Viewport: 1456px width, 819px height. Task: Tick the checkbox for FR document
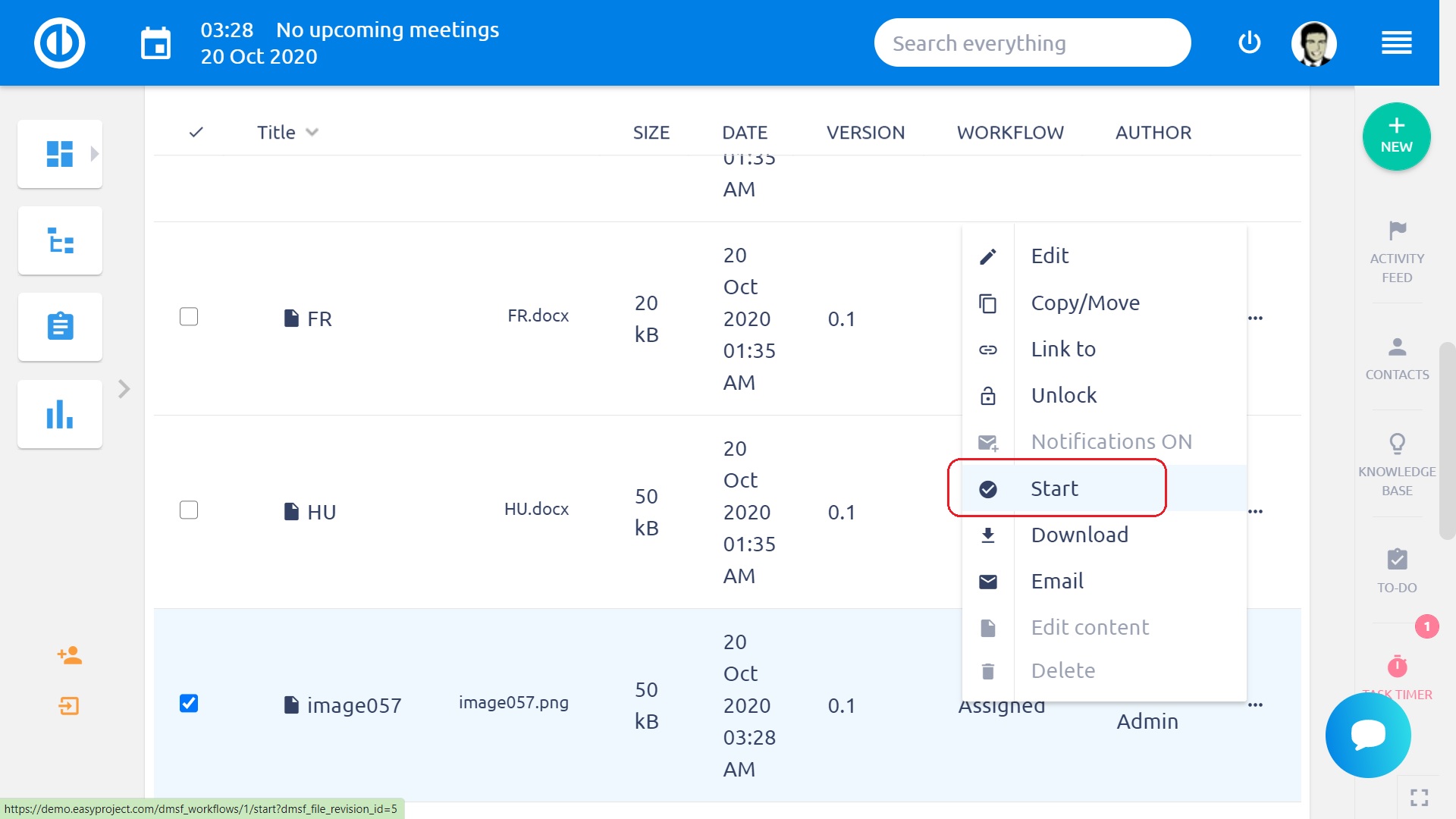(x=189, y=316)
